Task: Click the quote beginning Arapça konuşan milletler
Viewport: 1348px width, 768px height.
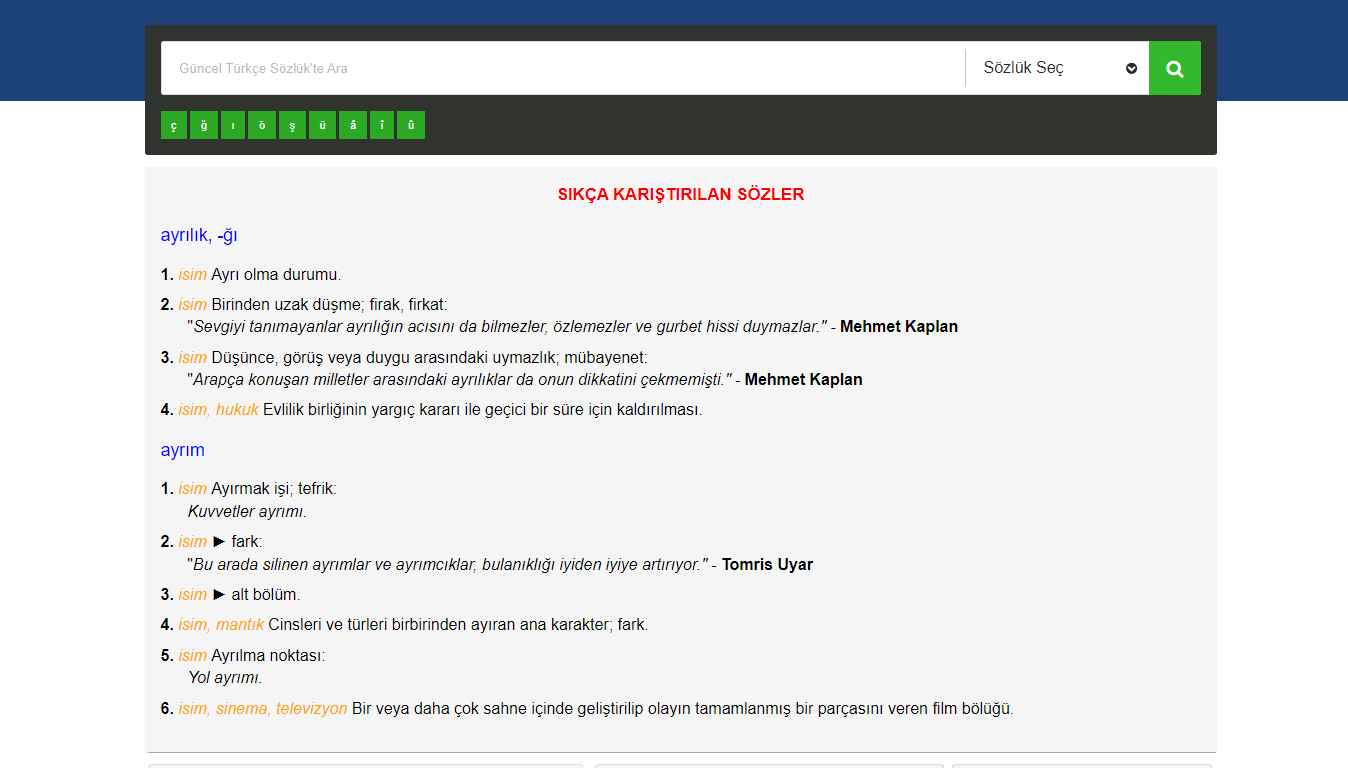Action: click(x=460, y=380)
